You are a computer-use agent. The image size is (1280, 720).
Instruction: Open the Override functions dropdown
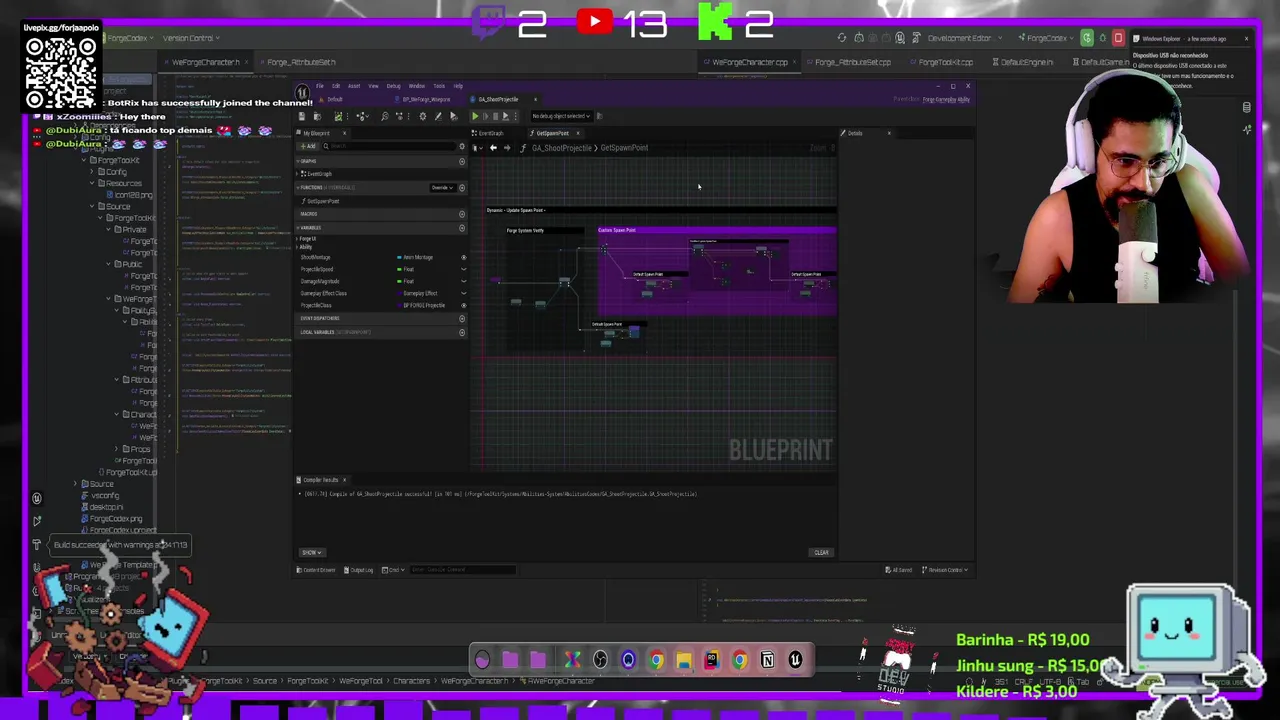pyautogui.click(x=443, y=188)
